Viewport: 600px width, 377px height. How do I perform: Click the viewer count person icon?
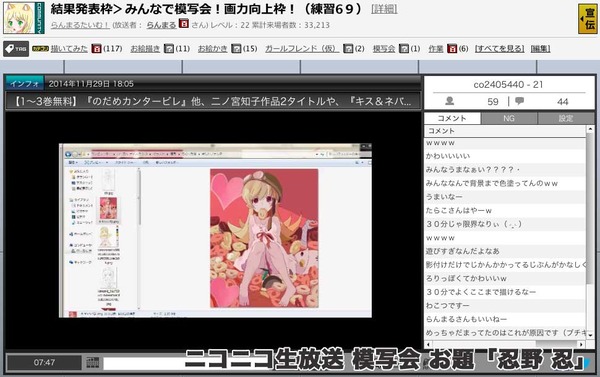click(450, 101)
